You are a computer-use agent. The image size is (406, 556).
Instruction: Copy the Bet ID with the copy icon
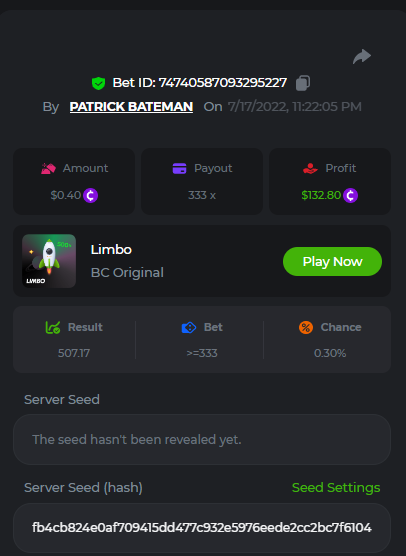[x=303, y=83]
